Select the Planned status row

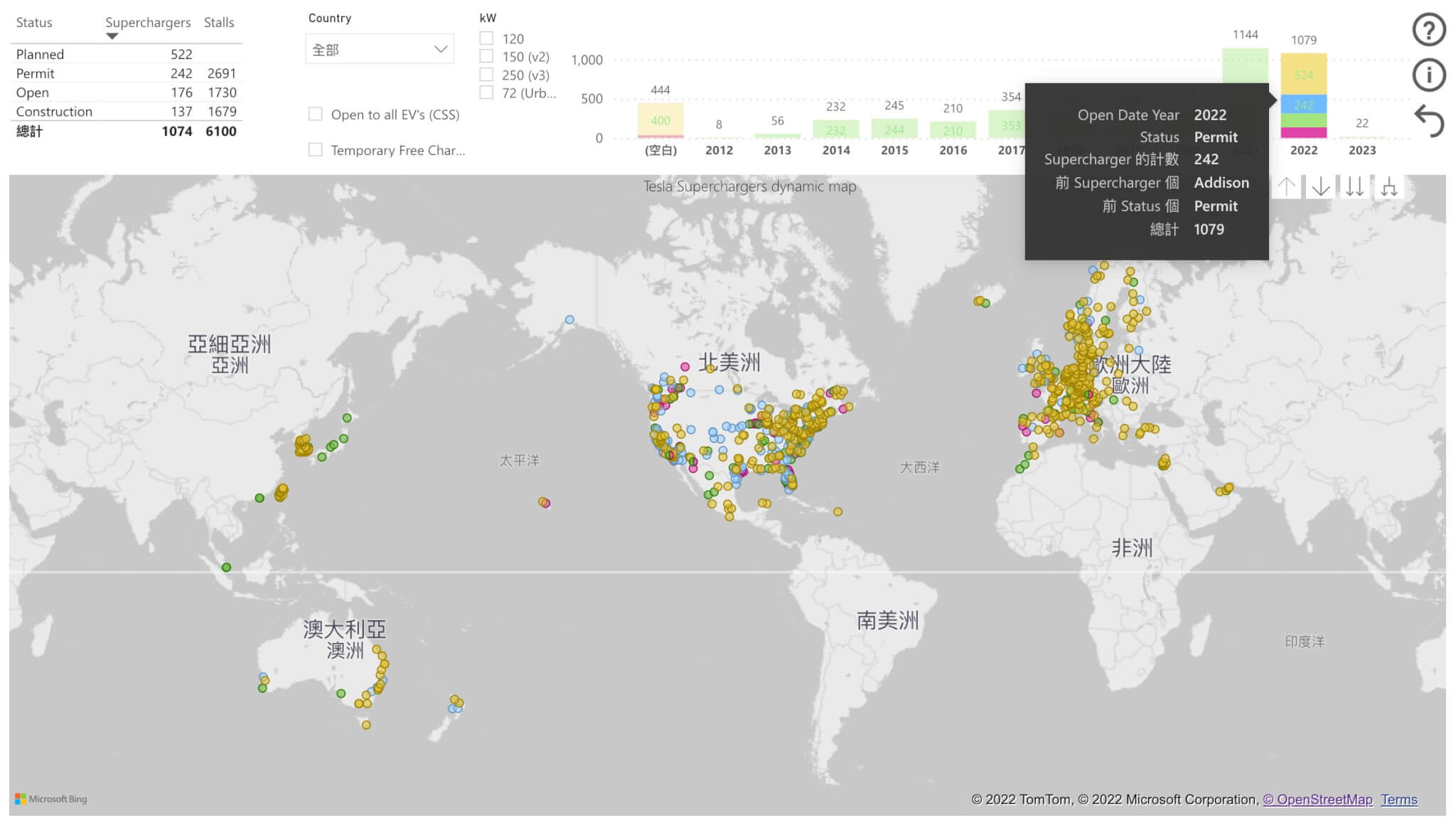(126, 54)
